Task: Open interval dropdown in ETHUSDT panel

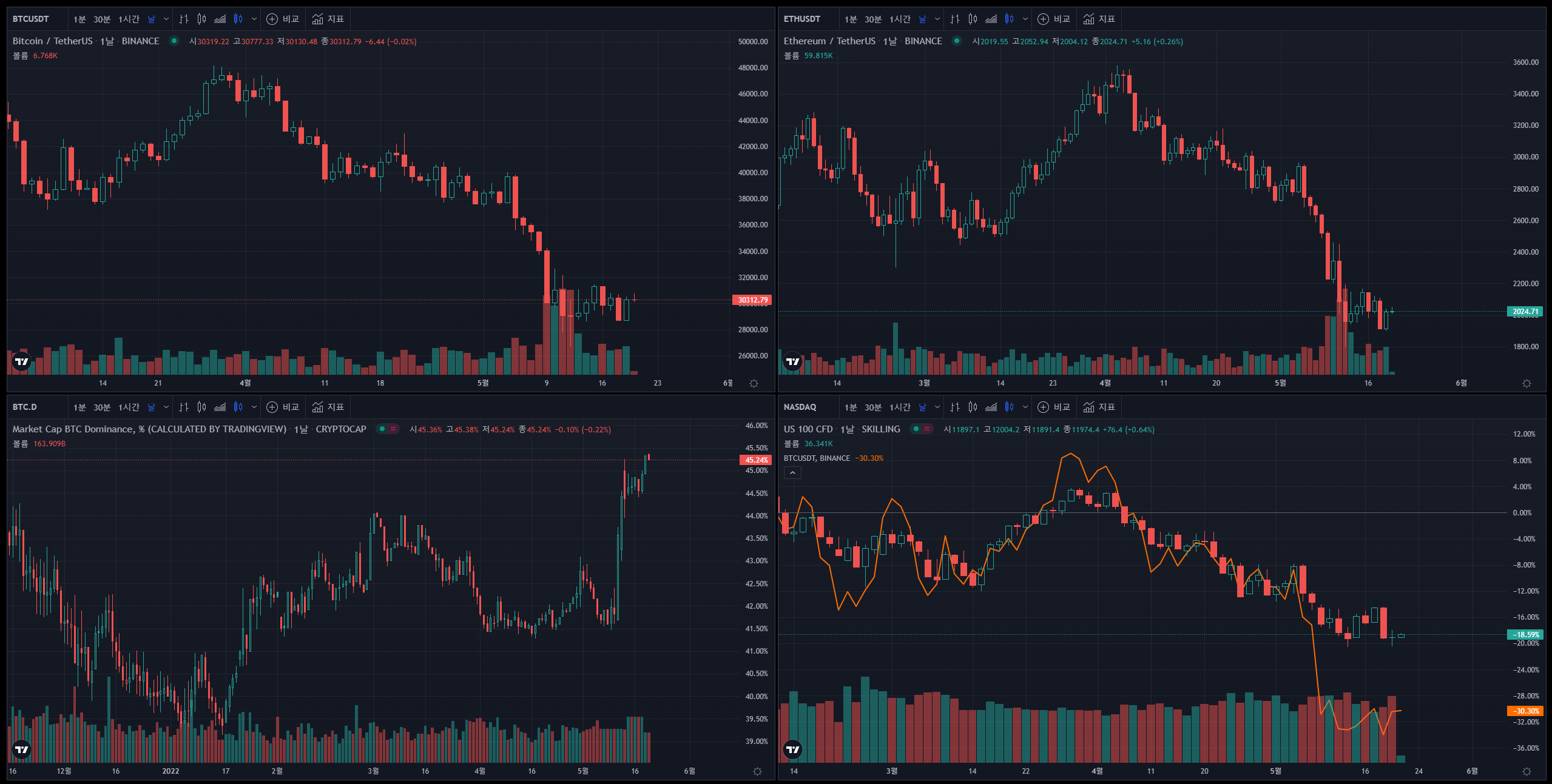Action: coord(937,19)
